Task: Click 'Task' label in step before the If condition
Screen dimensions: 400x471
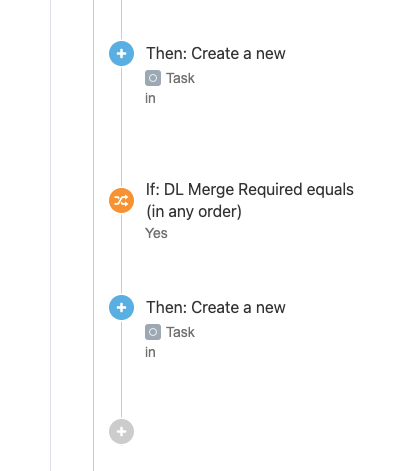Action: click(180, 78)
